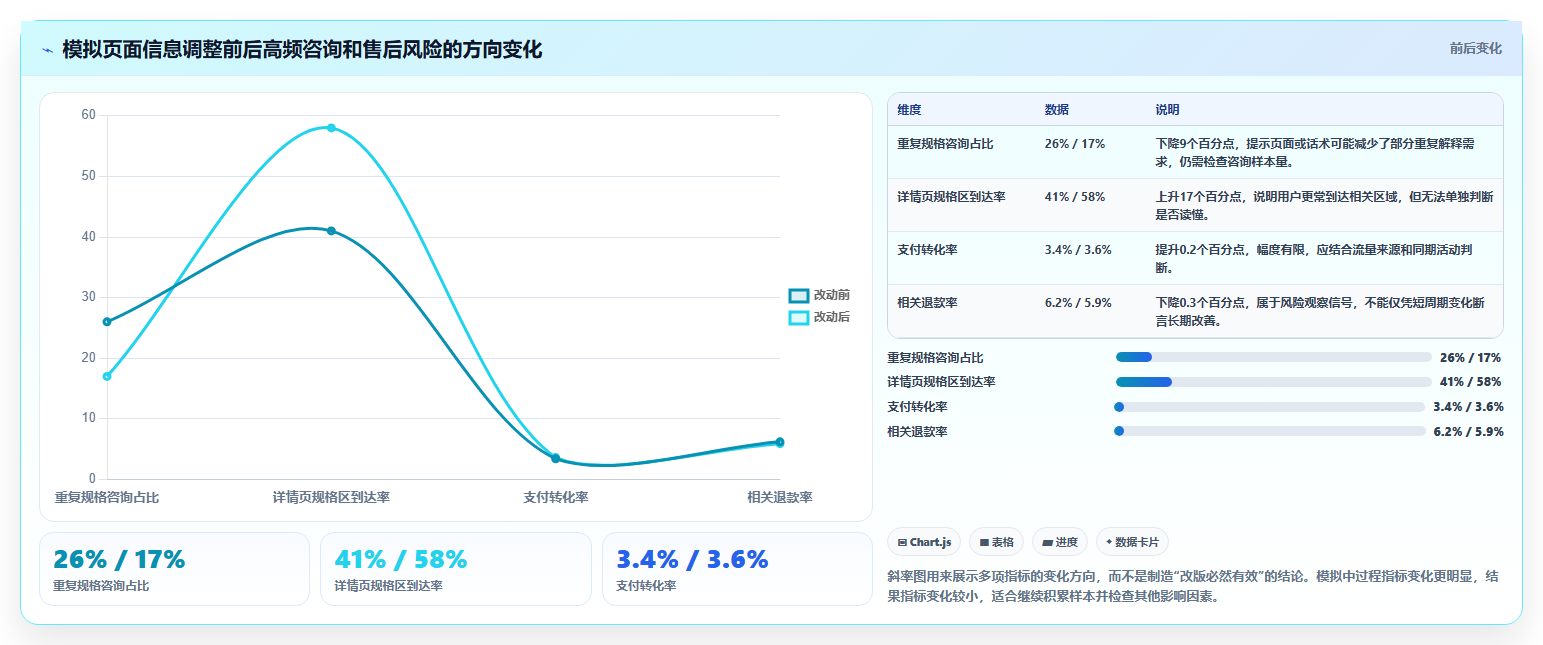The width and height of the screenshot is (1543, 645).
Task: Click the main title text of the panel
Action: click(302, 49)
